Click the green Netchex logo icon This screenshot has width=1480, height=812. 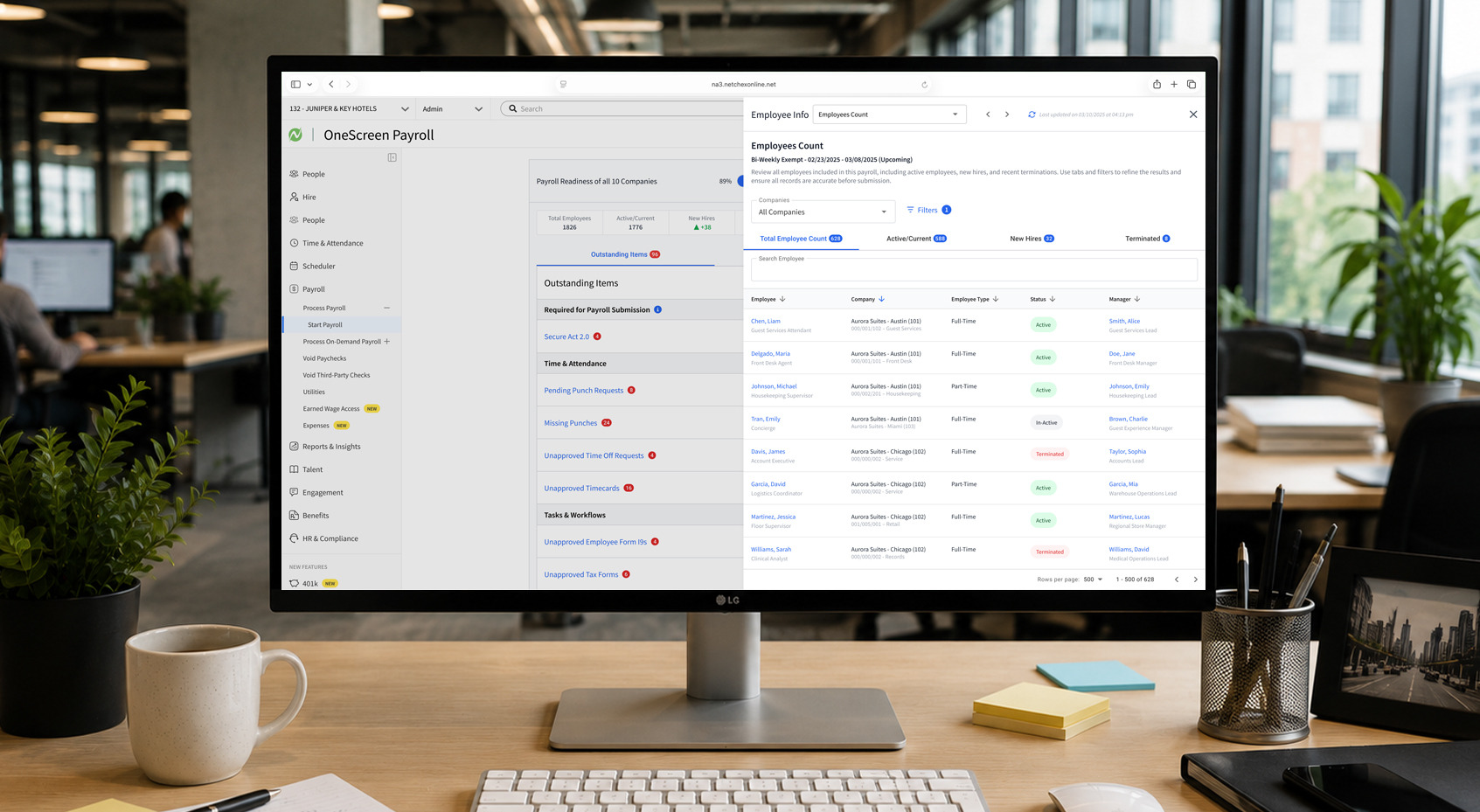[295, 135]
